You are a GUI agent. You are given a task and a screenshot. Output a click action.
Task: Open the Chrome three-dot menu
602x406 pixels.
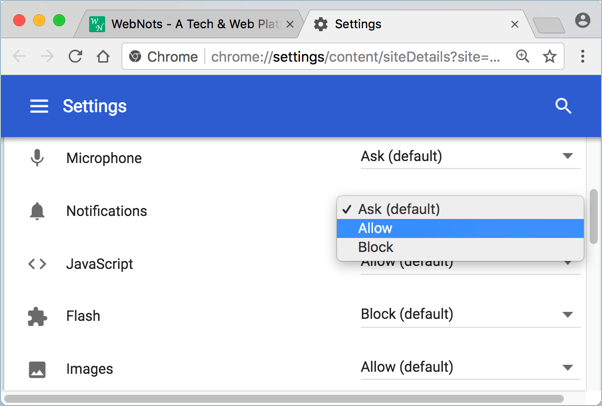583,57
